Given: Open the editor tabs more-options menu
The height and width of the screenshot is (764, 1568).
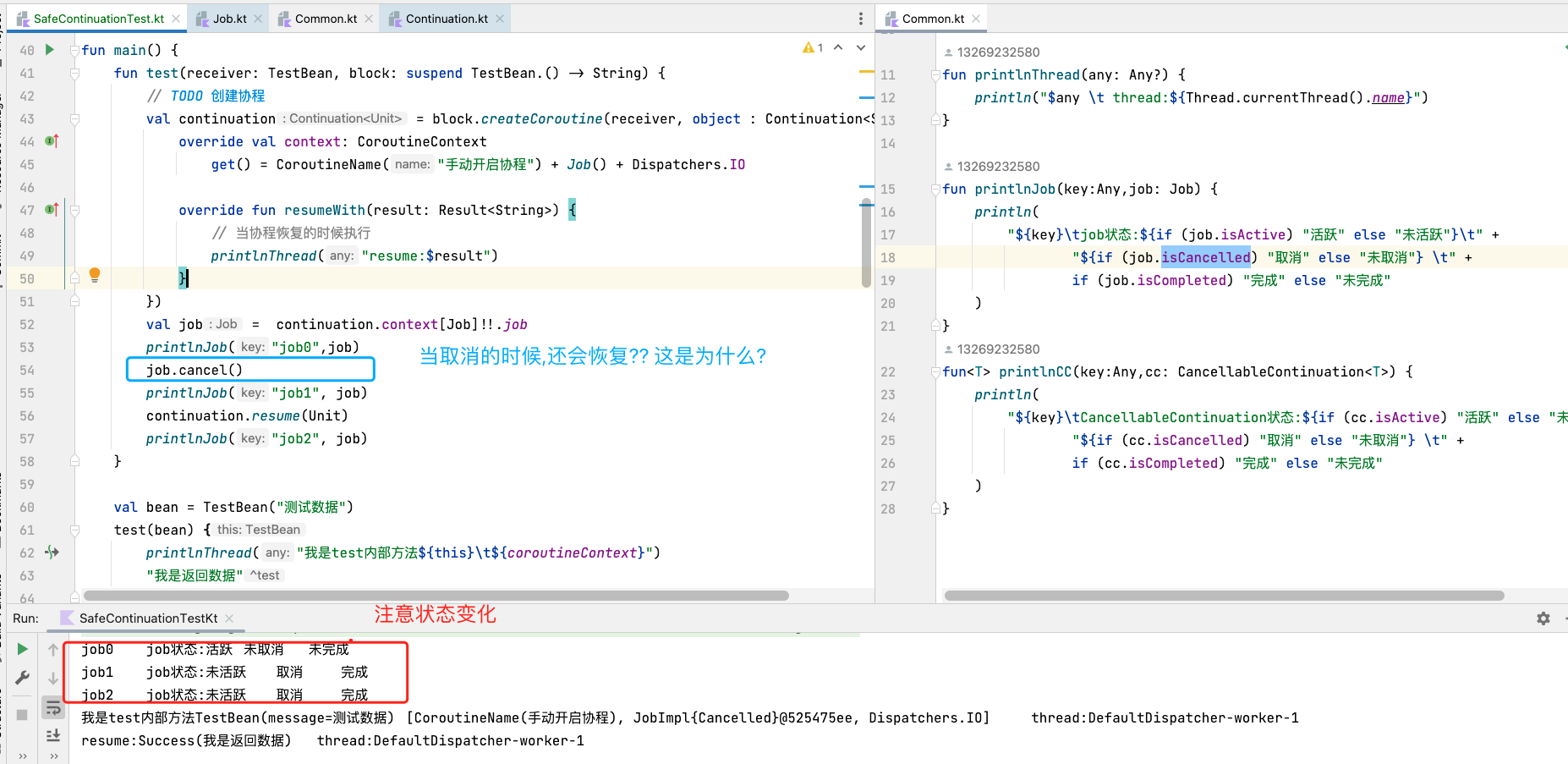Looking at the screenshot, I should pos(861,19).
